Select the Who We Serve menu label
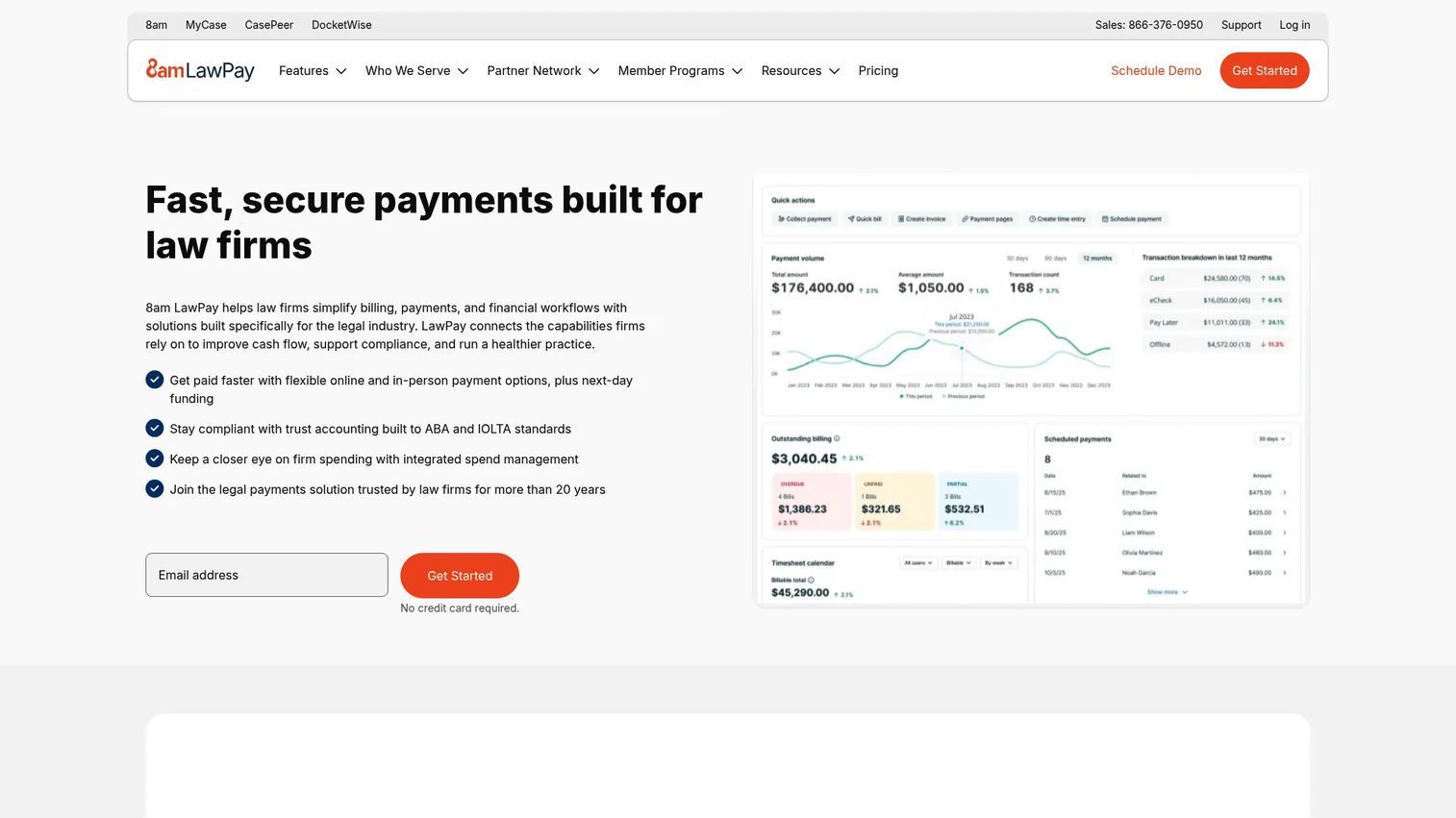1456x818 pixels. [408, 71]
